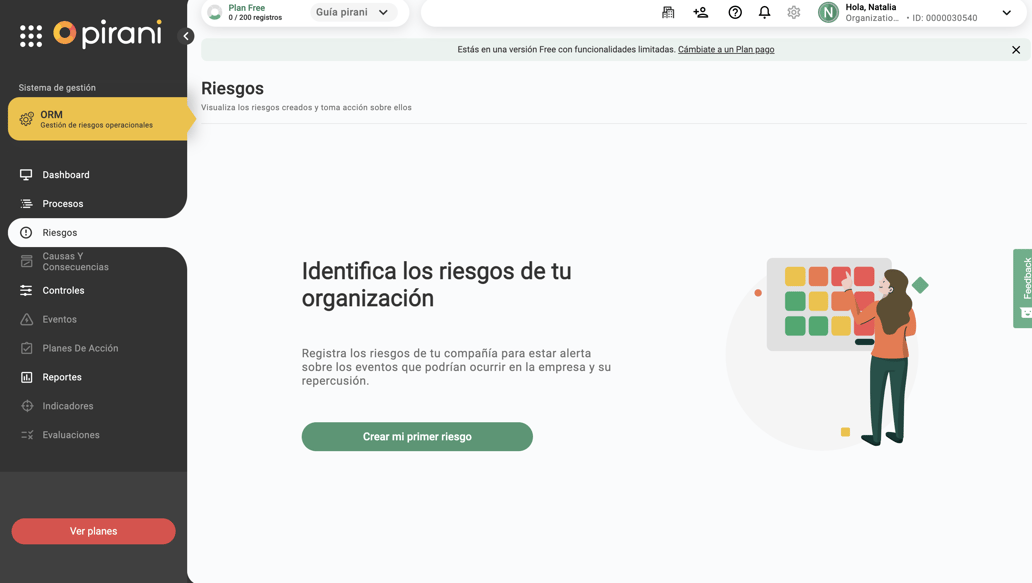Go to the Dashboard section

tap(66, 174)
